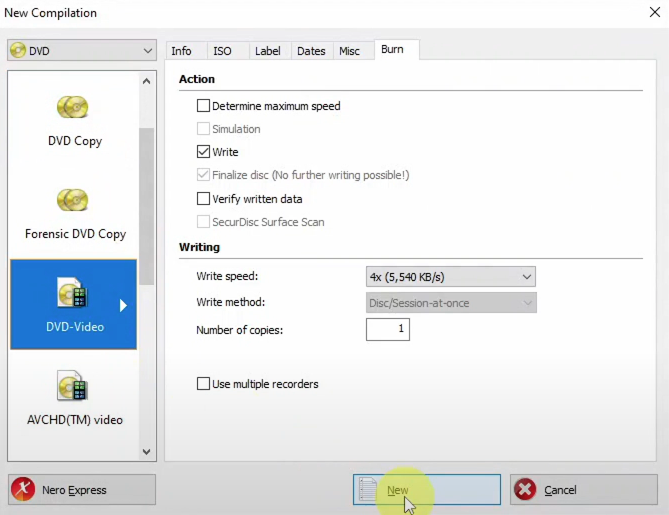Switch to the ISO tab
This screenshot has width=669, height=515.
pos(222,51)
